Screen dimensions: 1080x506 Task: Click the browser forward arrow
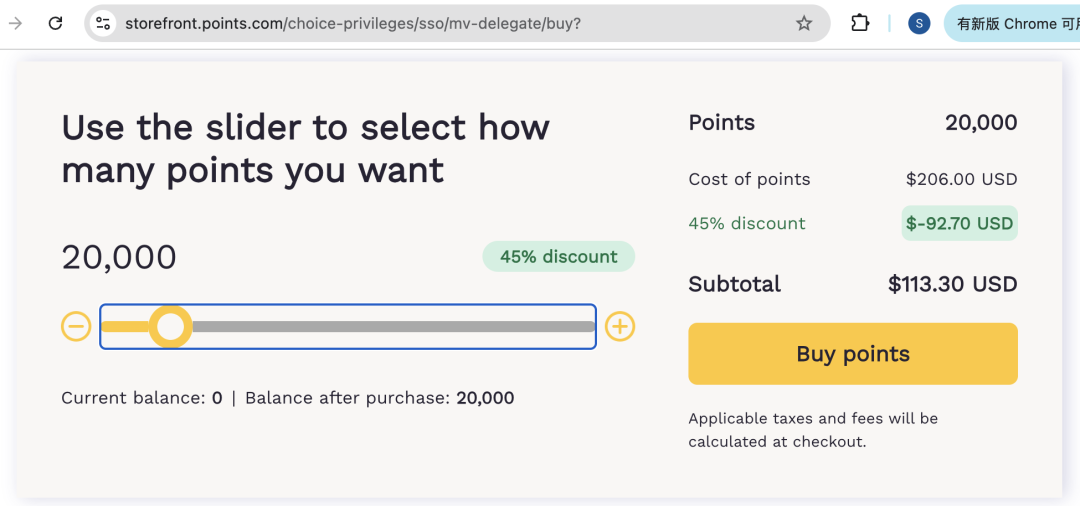pyautogui.click(x=15, y=23)
